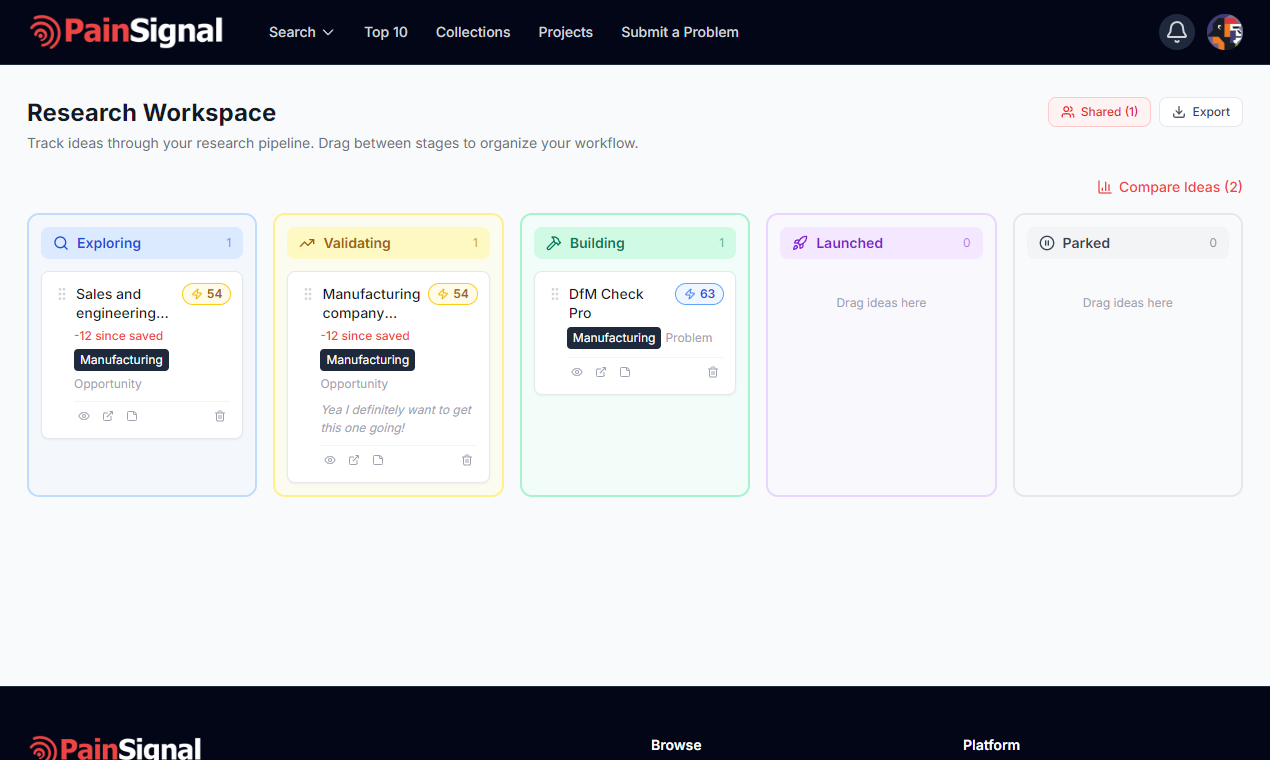Click Manufacturing tag on Sales and engineering card
The height and width of the screenshot is (760, 1270).
coord(121,360)
